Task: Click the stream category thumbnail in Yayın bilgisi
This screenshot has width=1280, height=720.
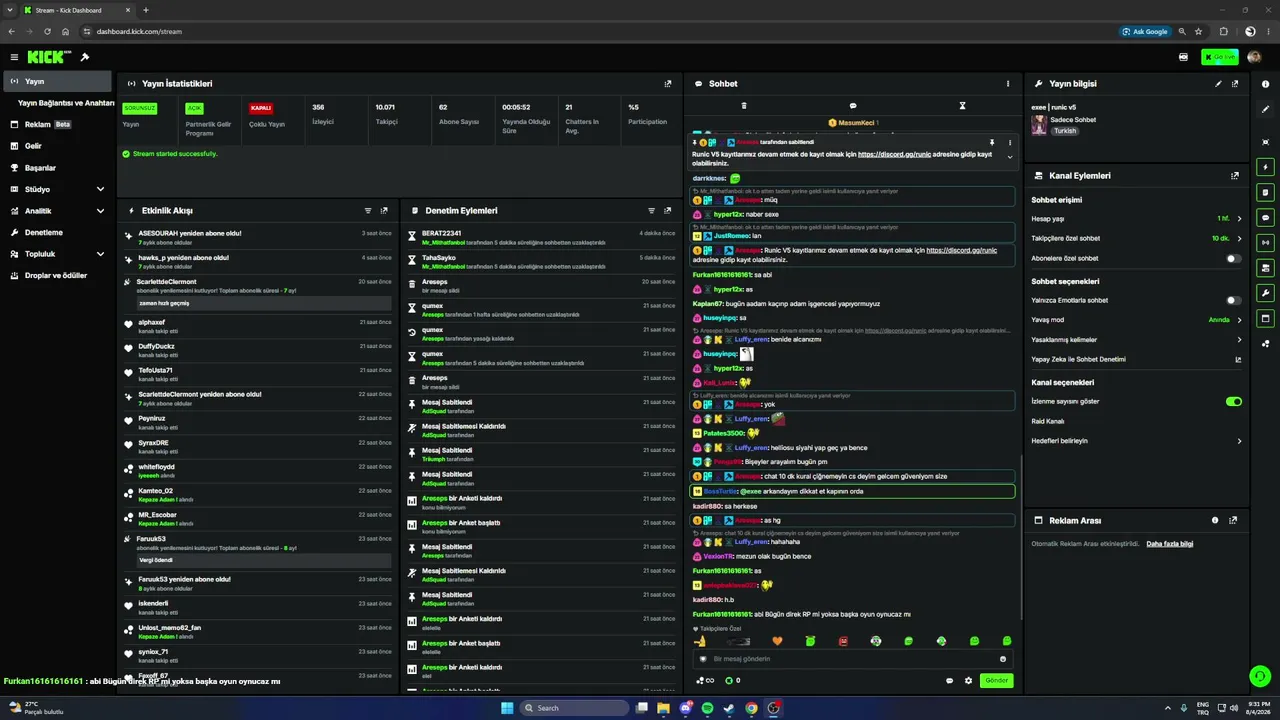Action: pyautogui.click(x=1039, y=125)
